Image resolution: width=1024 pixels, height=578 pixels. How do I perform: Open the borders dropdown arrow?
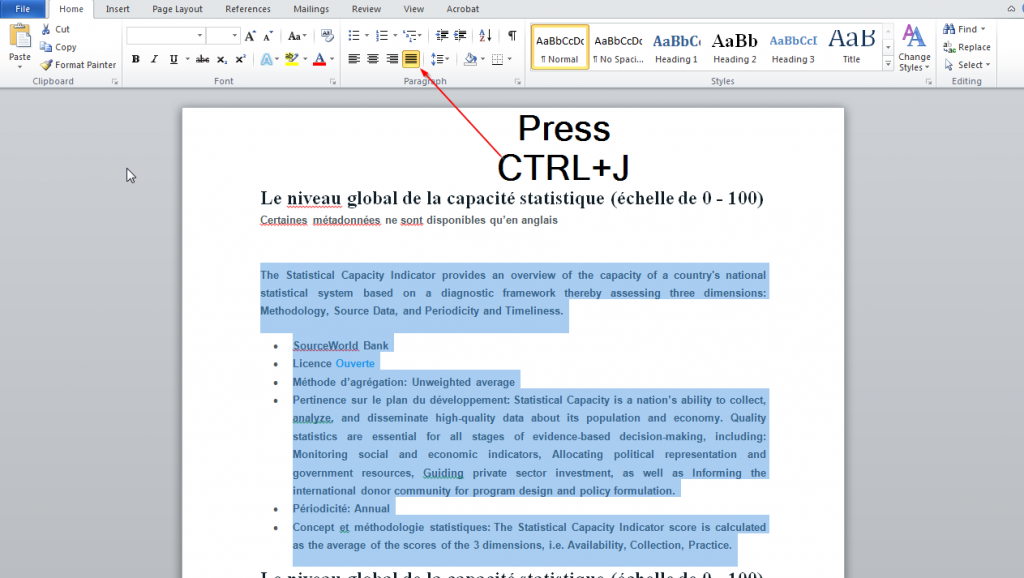tap(509, 59)
